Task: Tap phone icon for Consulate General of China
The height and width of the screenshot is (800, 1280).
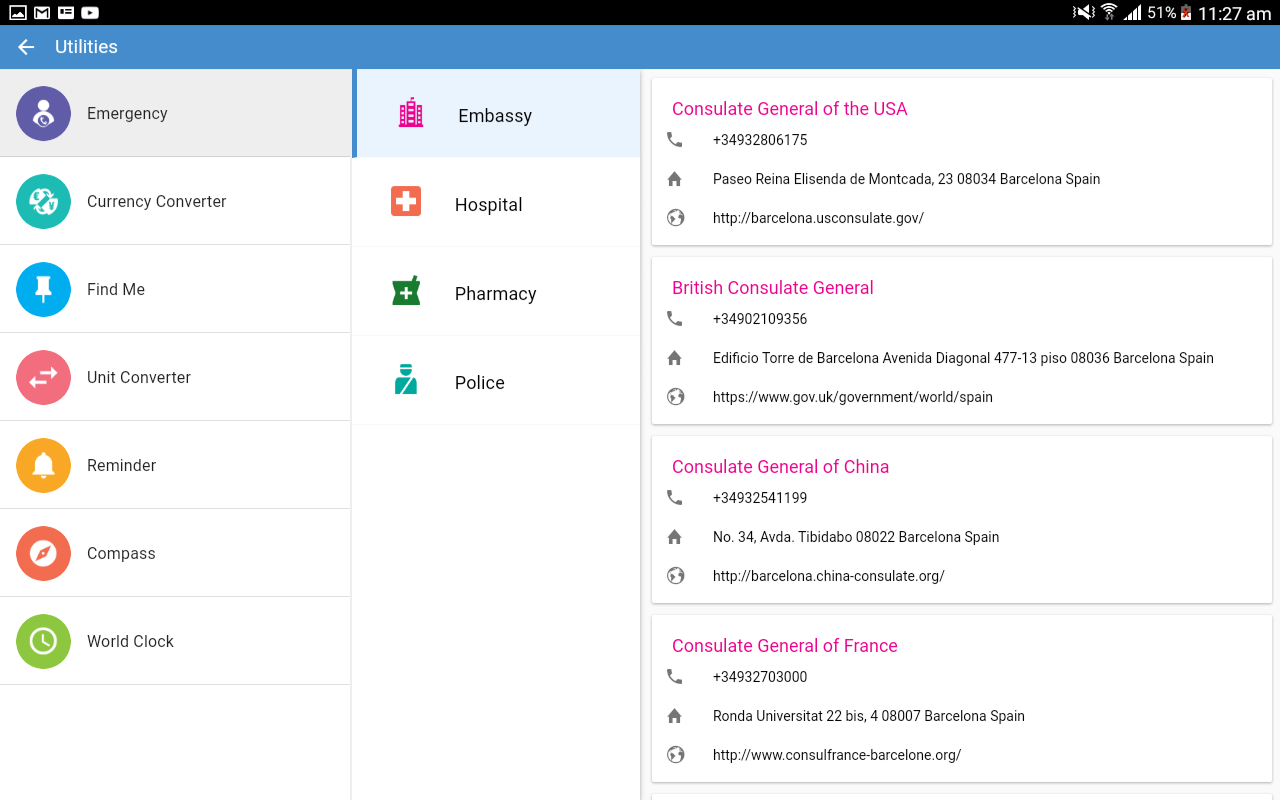Action: (x=675, y=498)
